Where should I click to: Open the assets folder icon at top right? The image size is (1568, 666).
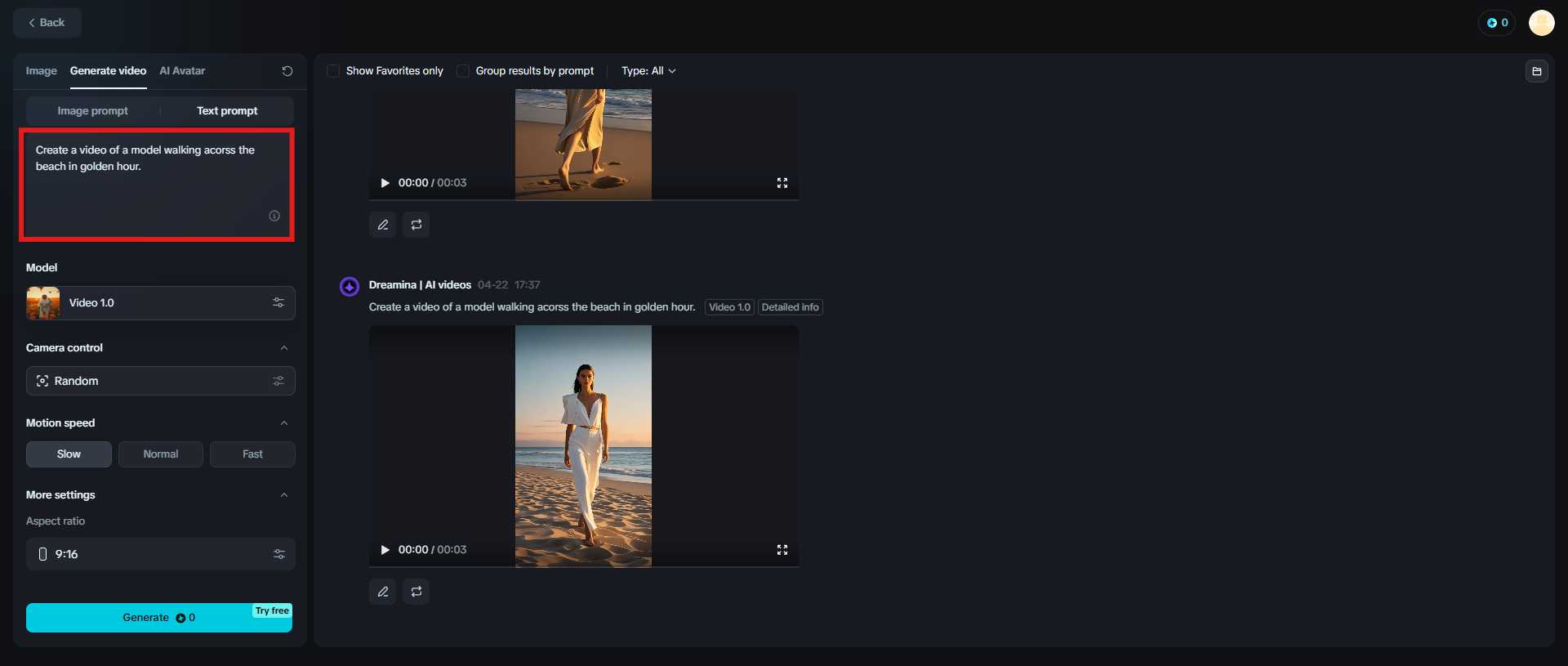[x=1537, y=71]
